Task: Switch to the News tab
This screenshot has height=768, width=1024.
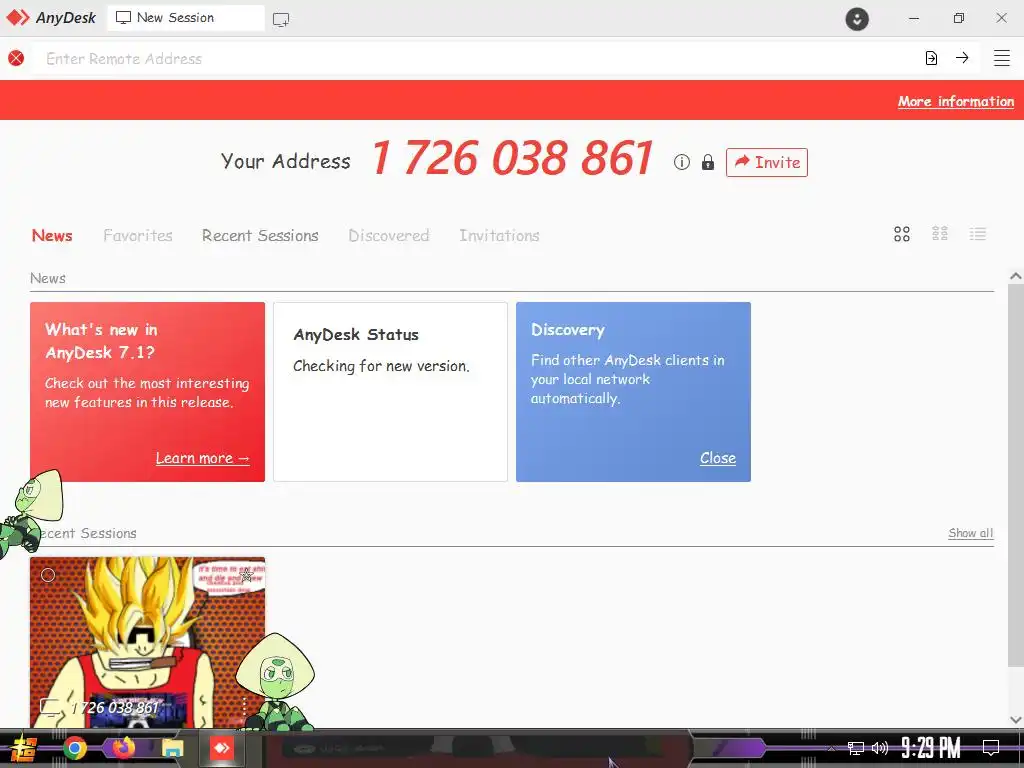Action: [52, 235]
